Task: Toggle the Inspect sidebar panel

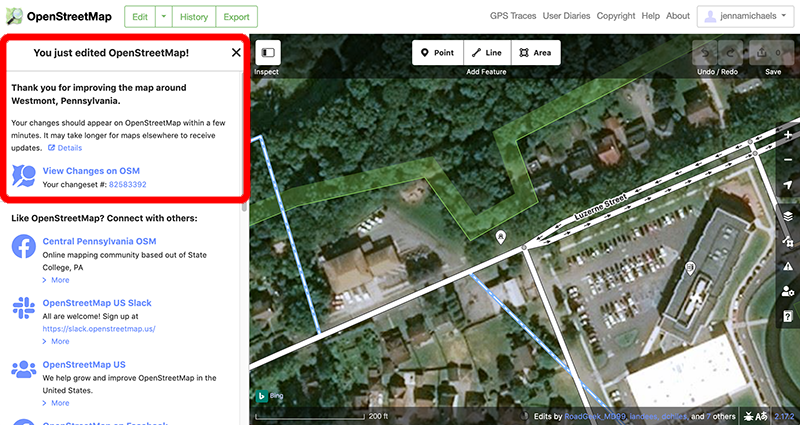Action: click(268, 53)
